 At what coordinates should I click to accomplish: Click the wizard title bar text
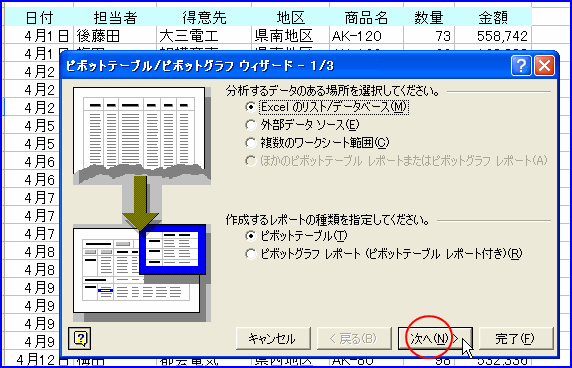[x=200, y=66]
